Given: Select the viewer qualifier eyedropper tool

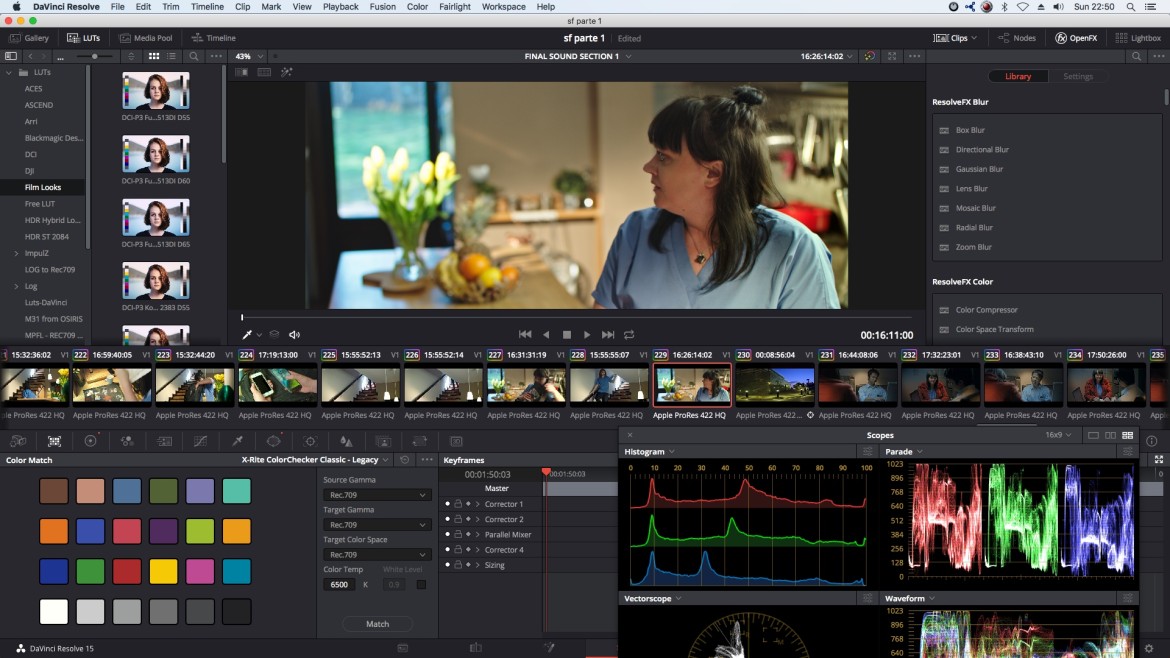Looking at the screenshot, I should 247,335.
